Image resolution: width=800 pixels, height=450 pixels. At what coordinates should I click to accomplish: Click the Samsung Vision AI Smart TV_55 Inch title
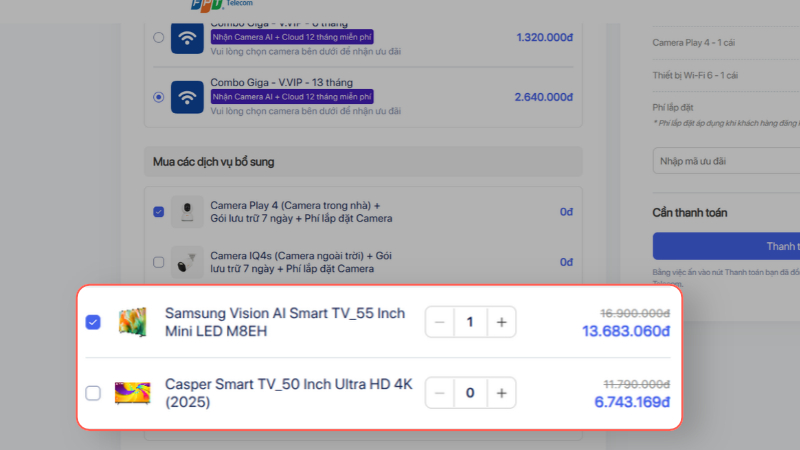pos(285,322)
